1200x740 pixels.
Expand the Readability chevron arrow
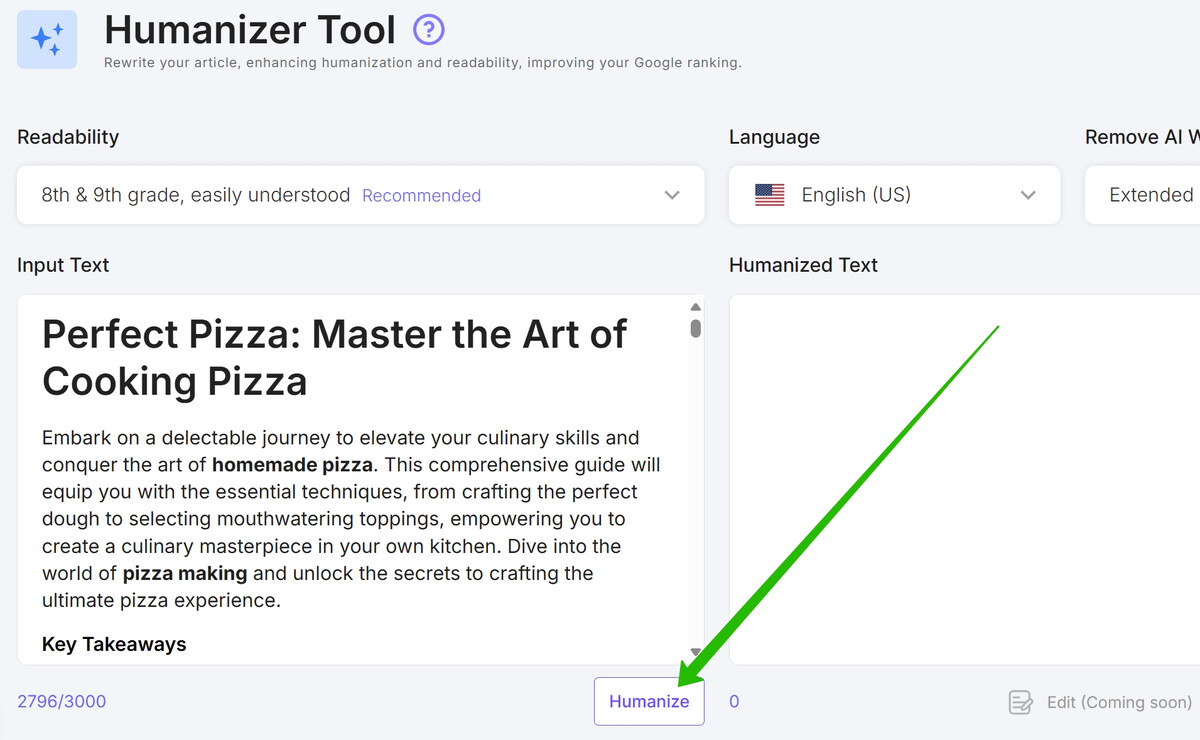(x=672, y=195)
